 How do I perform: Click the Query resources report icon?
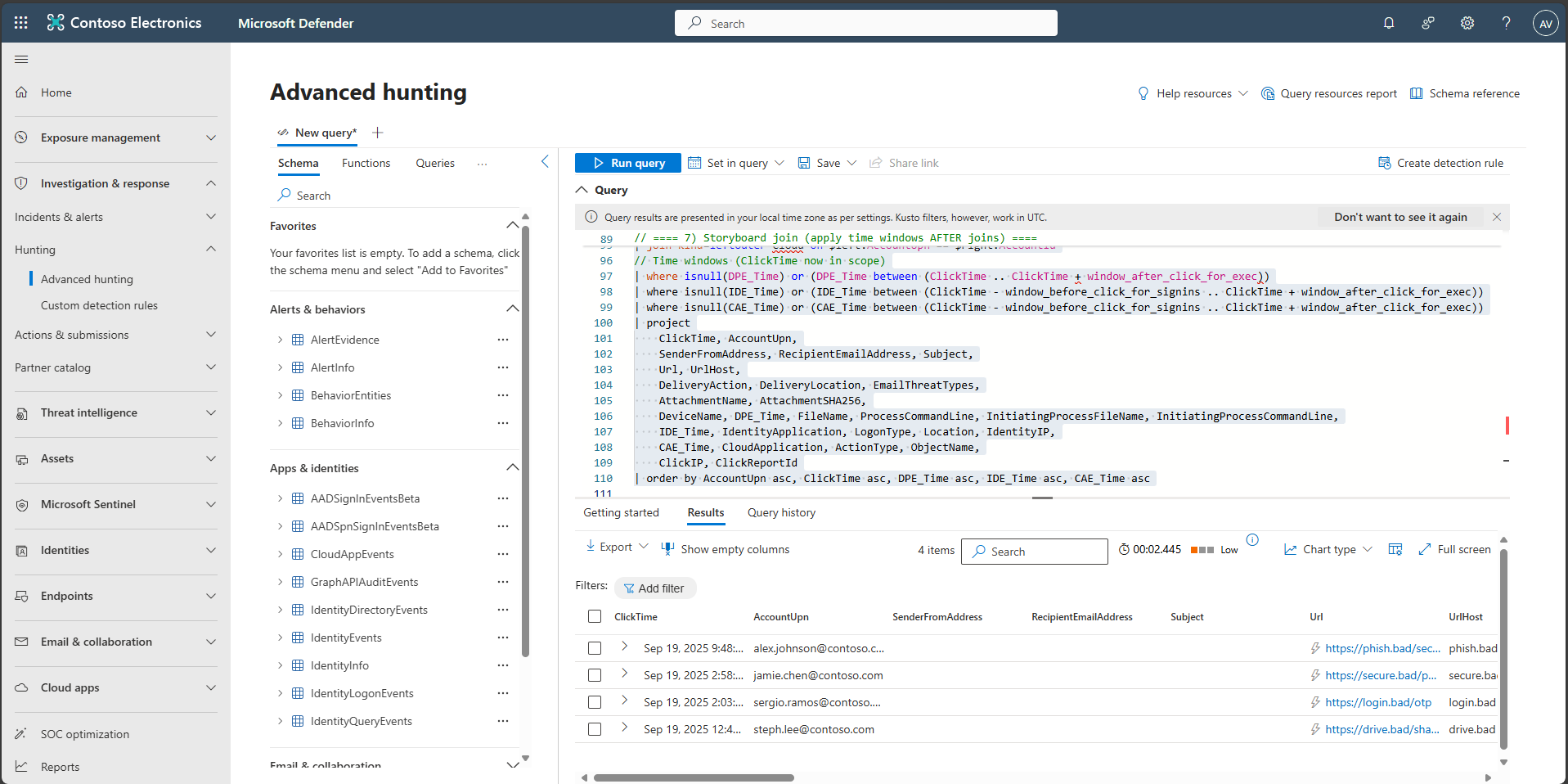[x=1268, y=93]
